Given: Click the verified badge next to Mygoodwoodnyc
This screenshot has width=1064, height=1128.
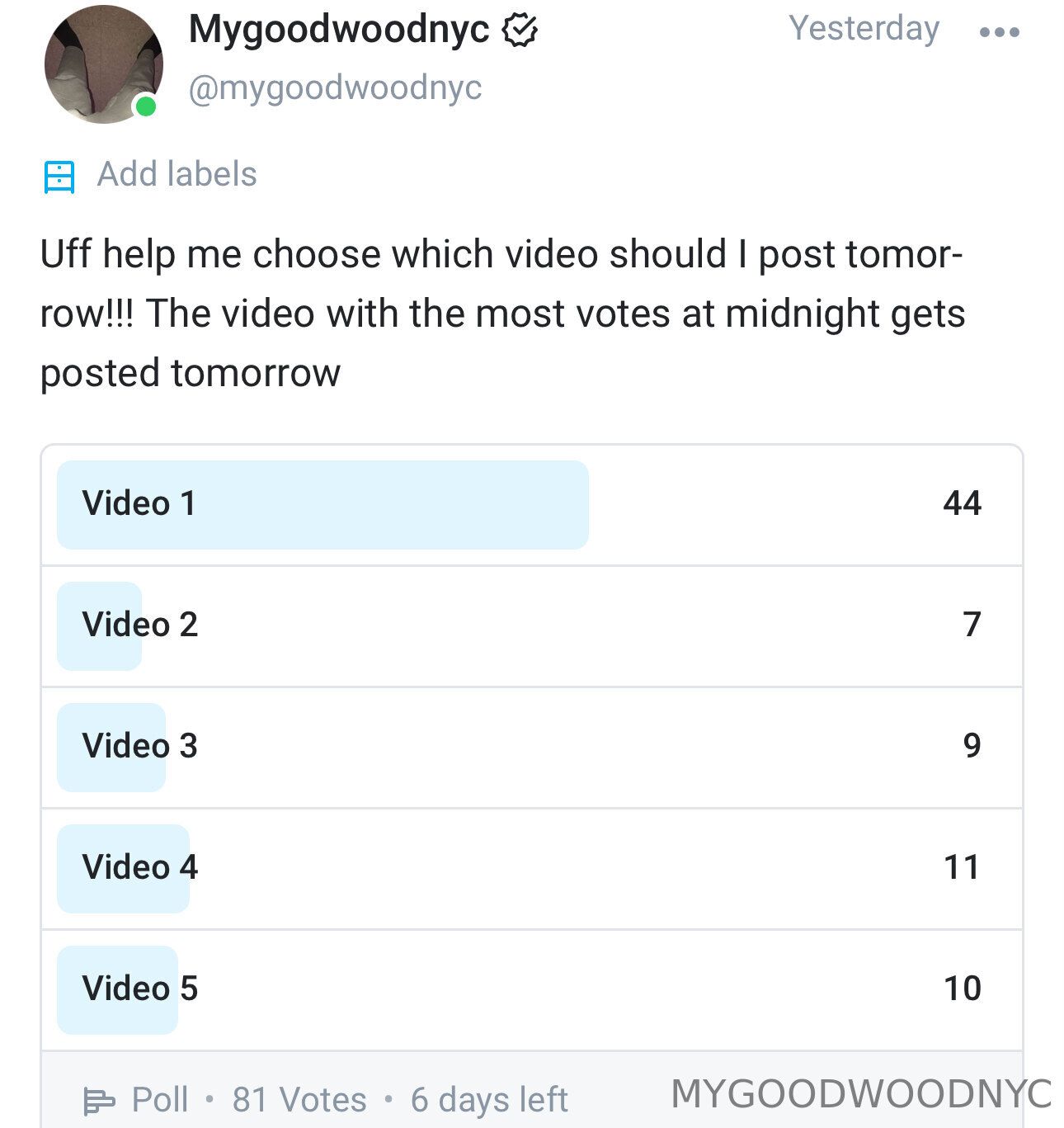Looking at the screenshot, I should coord(520,31).
